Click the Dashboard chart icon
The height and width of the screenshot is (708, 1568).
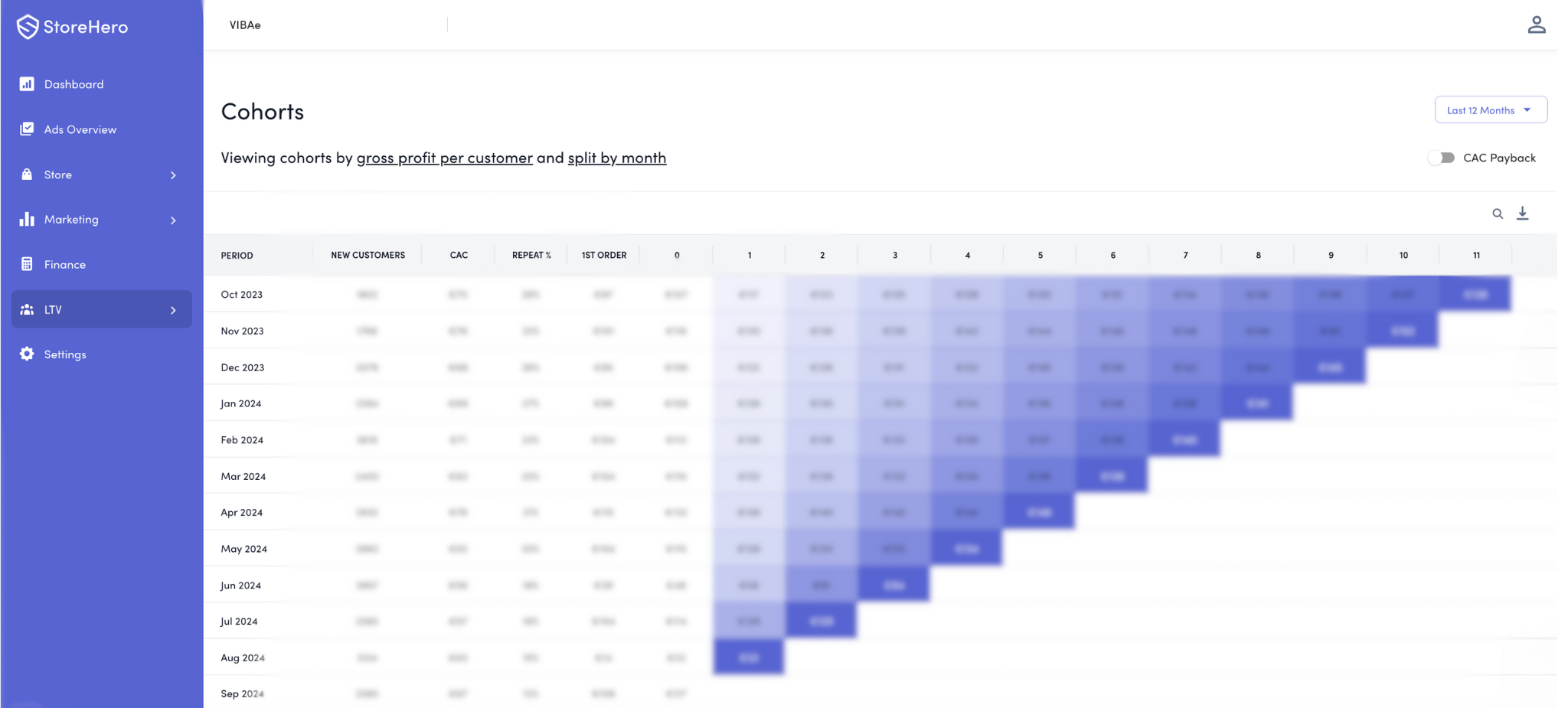coord(27,84)
